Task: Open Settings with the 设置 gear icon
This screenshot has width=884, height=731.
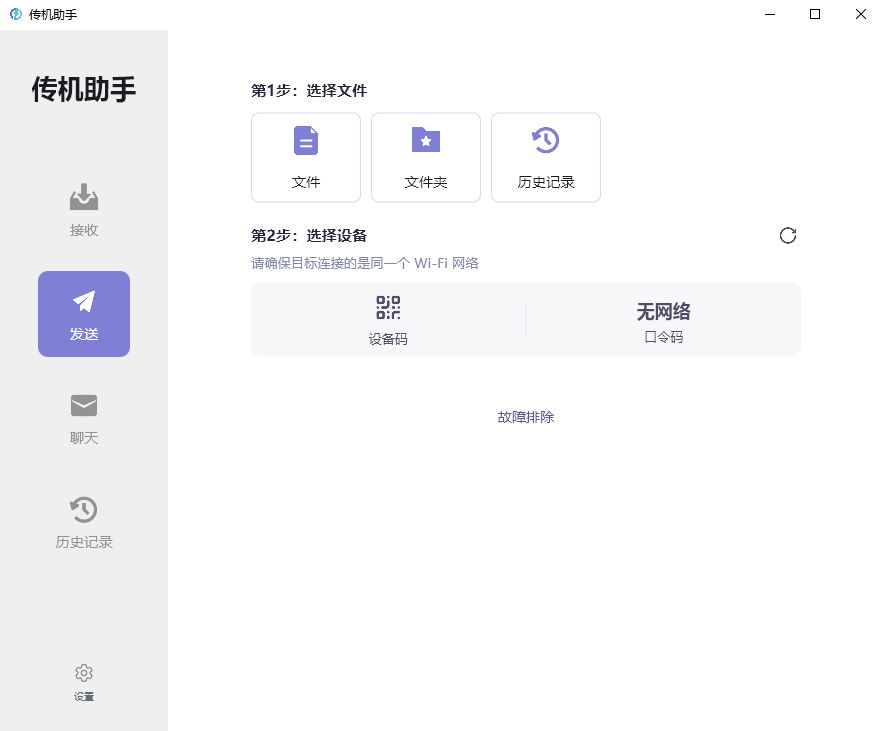Action: pos(84,673)
